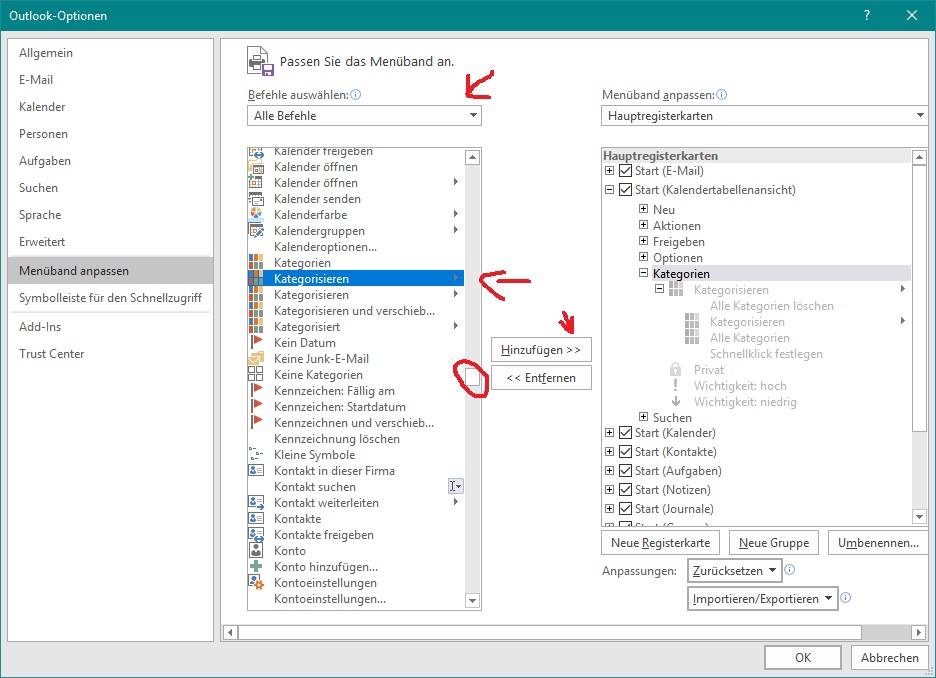Click the Kalendergruppen icon
This screenshot has width=936, height=678.
point(255,231)
